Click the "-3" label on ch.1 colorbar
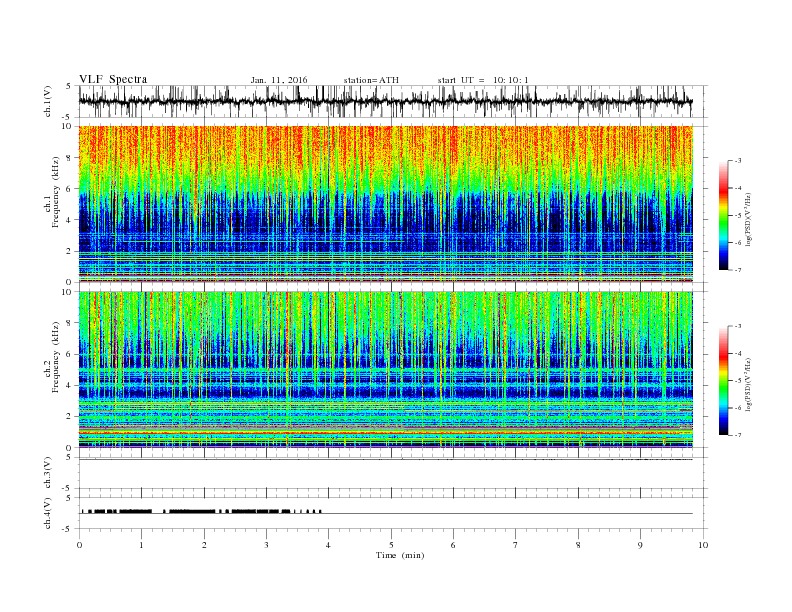 [738, 161]
